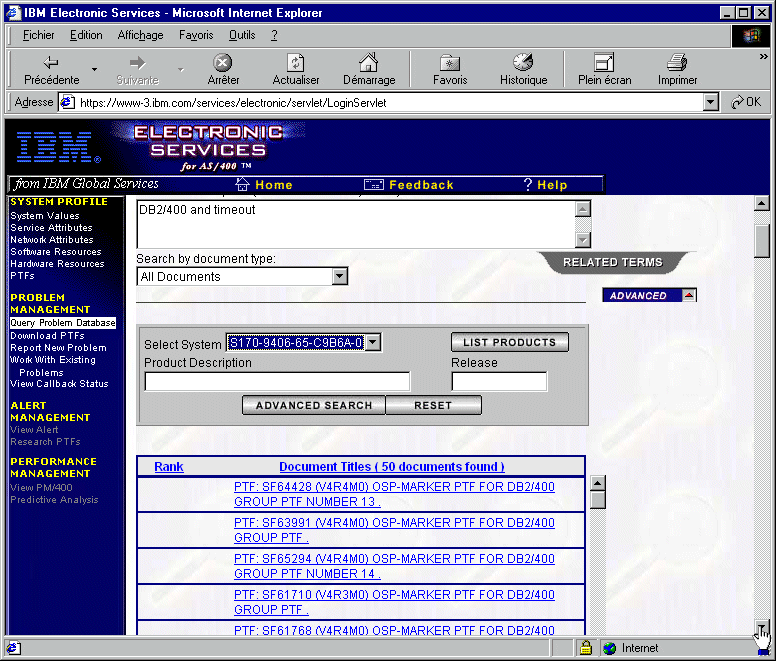This screenshot has width=776, height=661.
Task: Open the PTF SF64428 document link
Action: coord(394,494)
